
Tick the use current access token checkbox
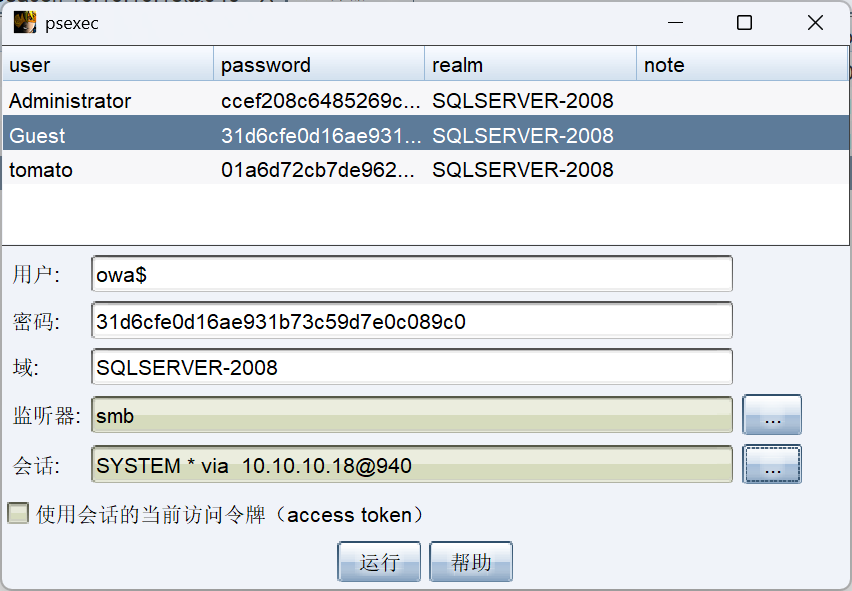click(x=18, y=514)
